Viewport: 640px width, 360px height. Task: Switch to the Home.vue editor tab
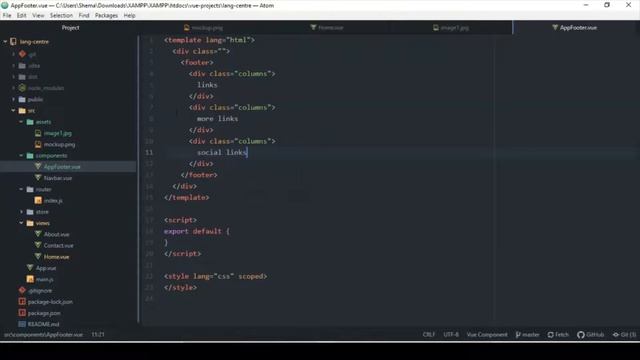pos(327,28)
